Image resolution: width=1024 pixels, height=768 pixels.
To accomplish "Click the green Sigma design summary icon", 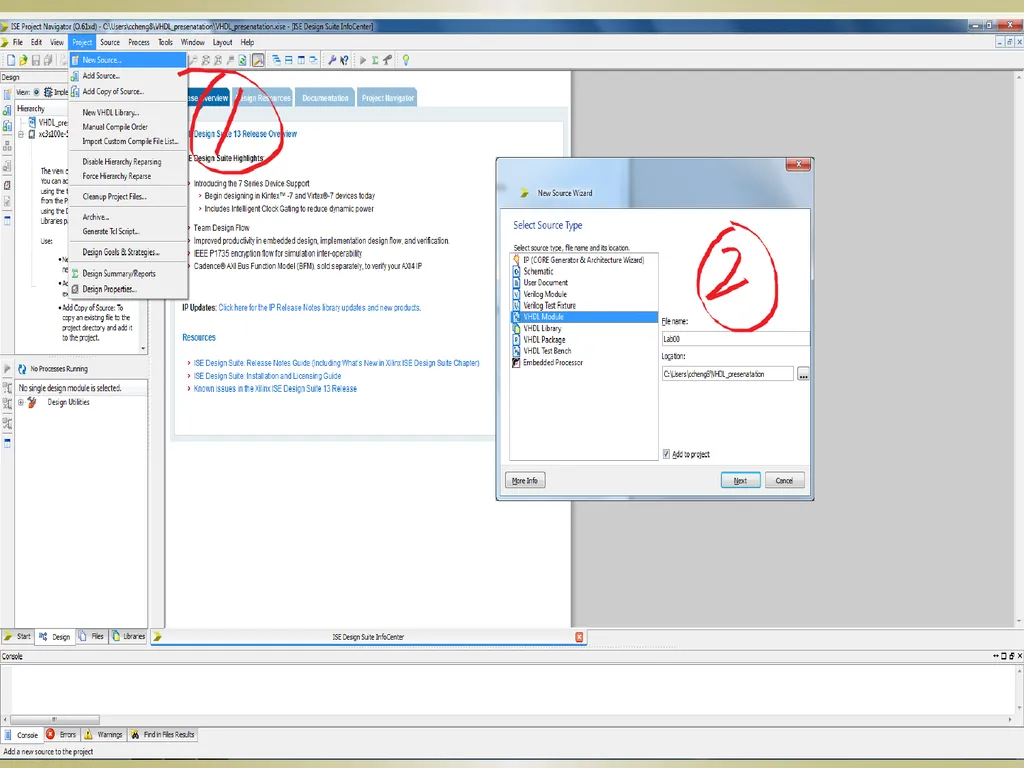I will point(376,60).
